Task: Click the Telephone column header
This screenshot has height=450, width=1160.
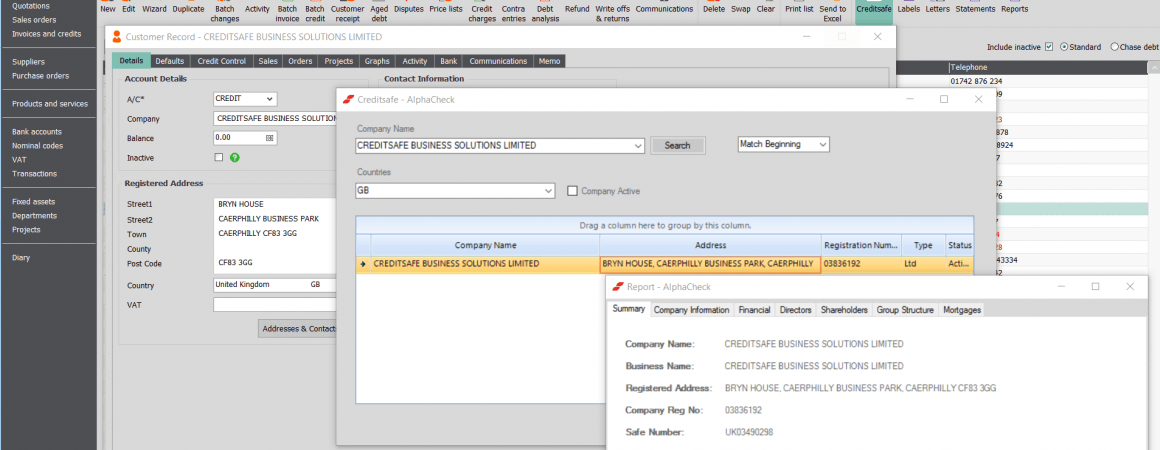Action: point(1048,67)
